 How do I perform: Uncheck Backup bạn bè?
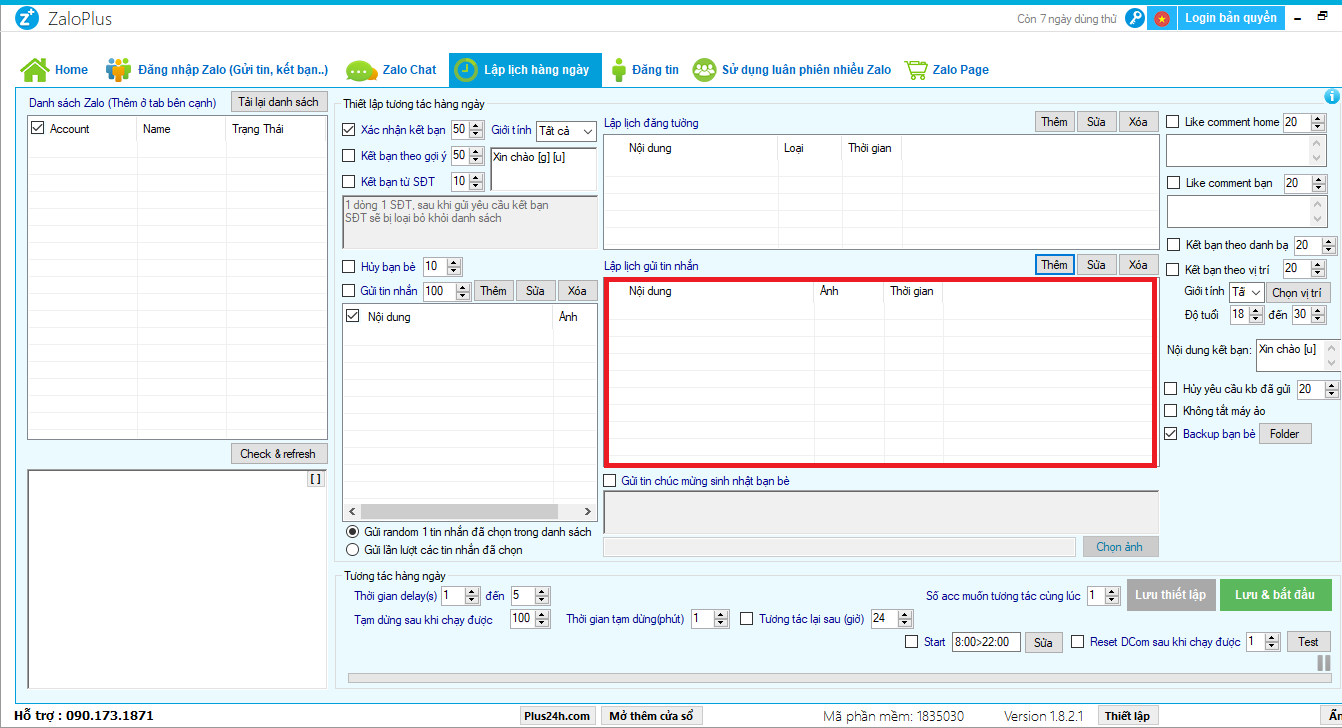[1171, 433]
